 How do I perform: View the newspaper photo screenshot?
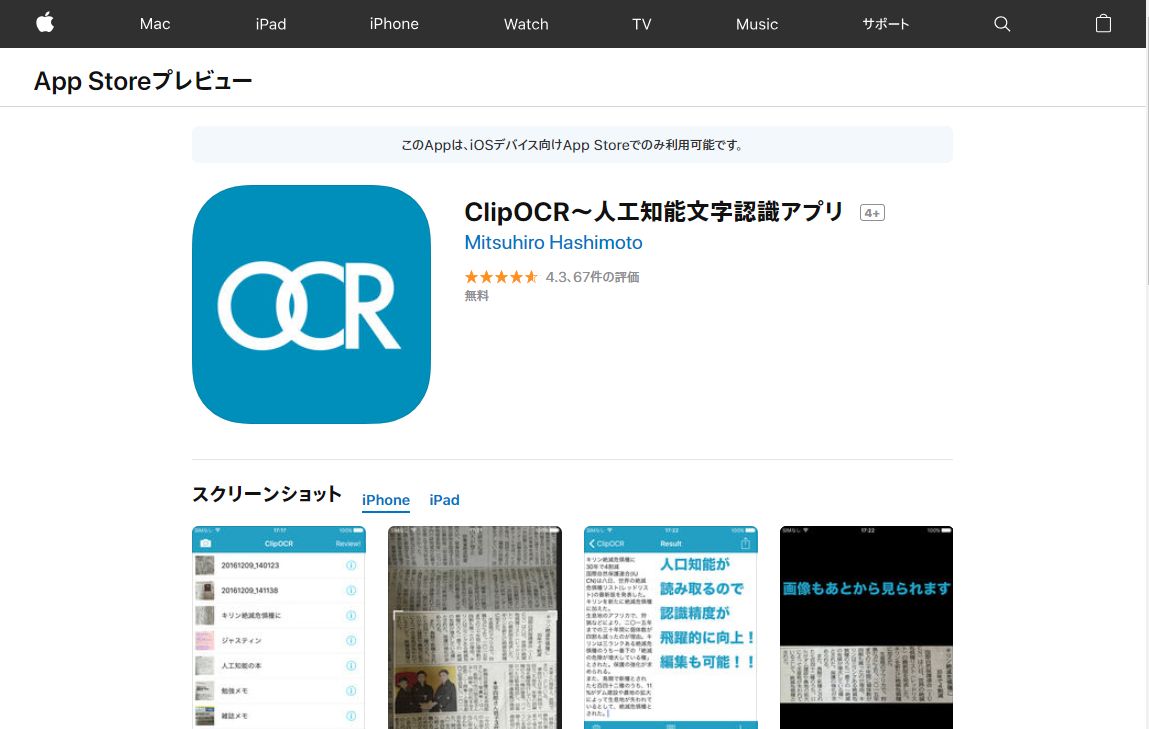475,627
